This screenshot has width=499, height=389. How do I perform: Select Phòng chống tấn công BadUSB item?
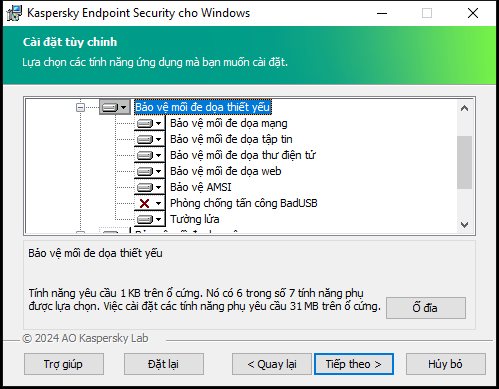tap(244, 203)
